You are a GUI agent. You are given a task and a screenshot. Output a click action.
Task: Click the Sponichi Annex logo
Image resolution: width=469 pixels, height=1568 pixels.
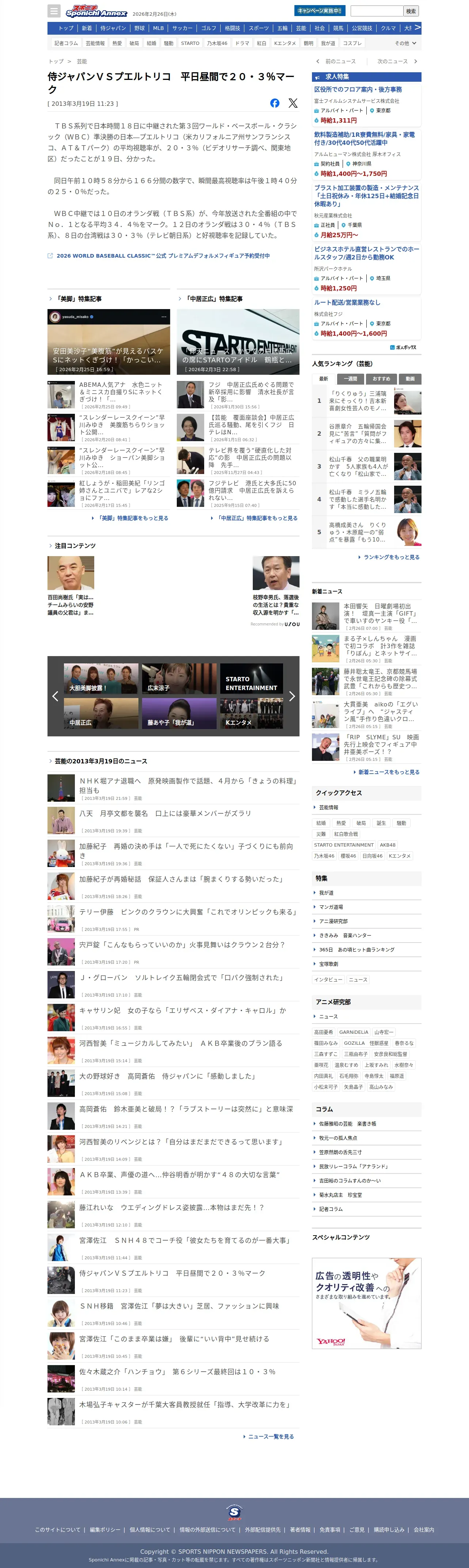pyautogui.click(x=96, y=11)
